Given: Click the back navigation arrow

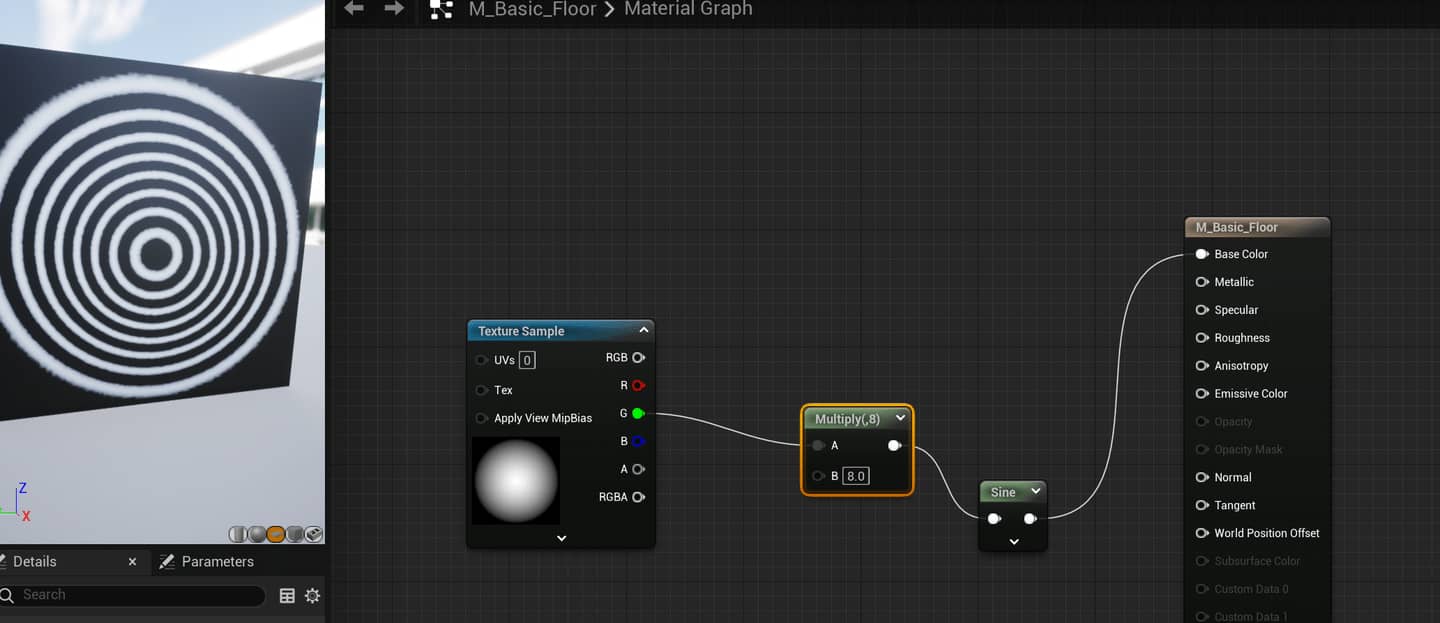Looking at the screenshot, I should 353,9.
